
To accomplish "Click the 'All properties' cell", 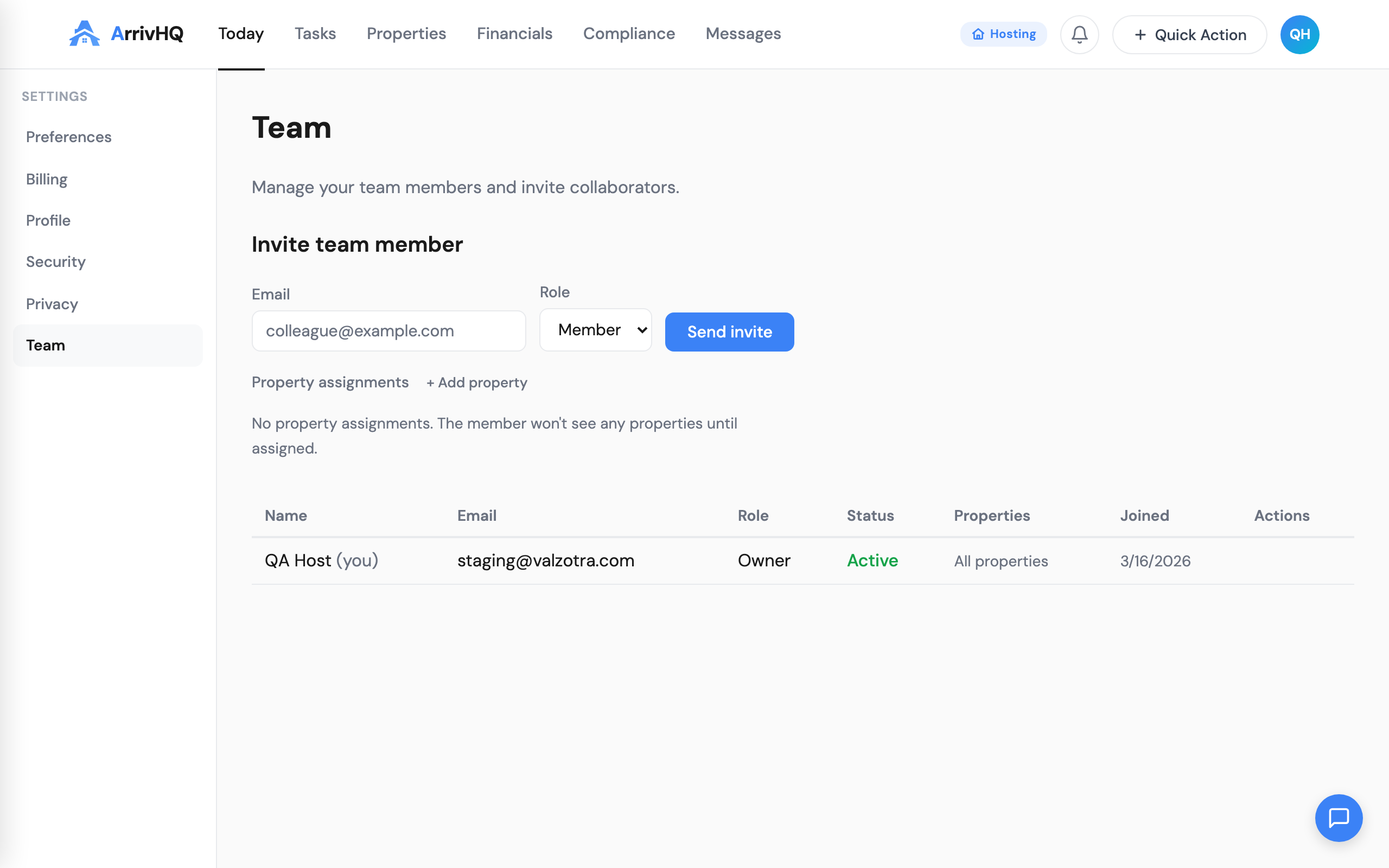I will (x=1001, y=561).
